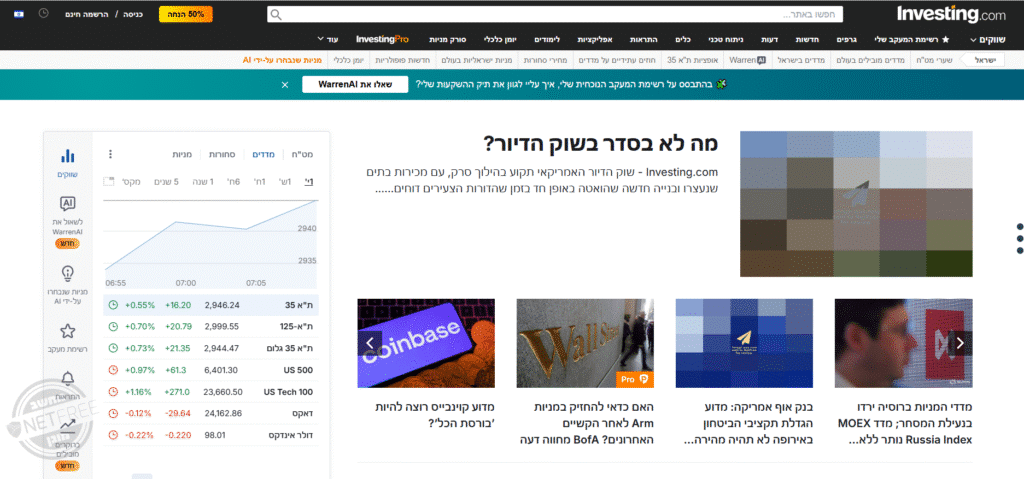Open the Coinbase article thumbnail

(x=426, y=343)
